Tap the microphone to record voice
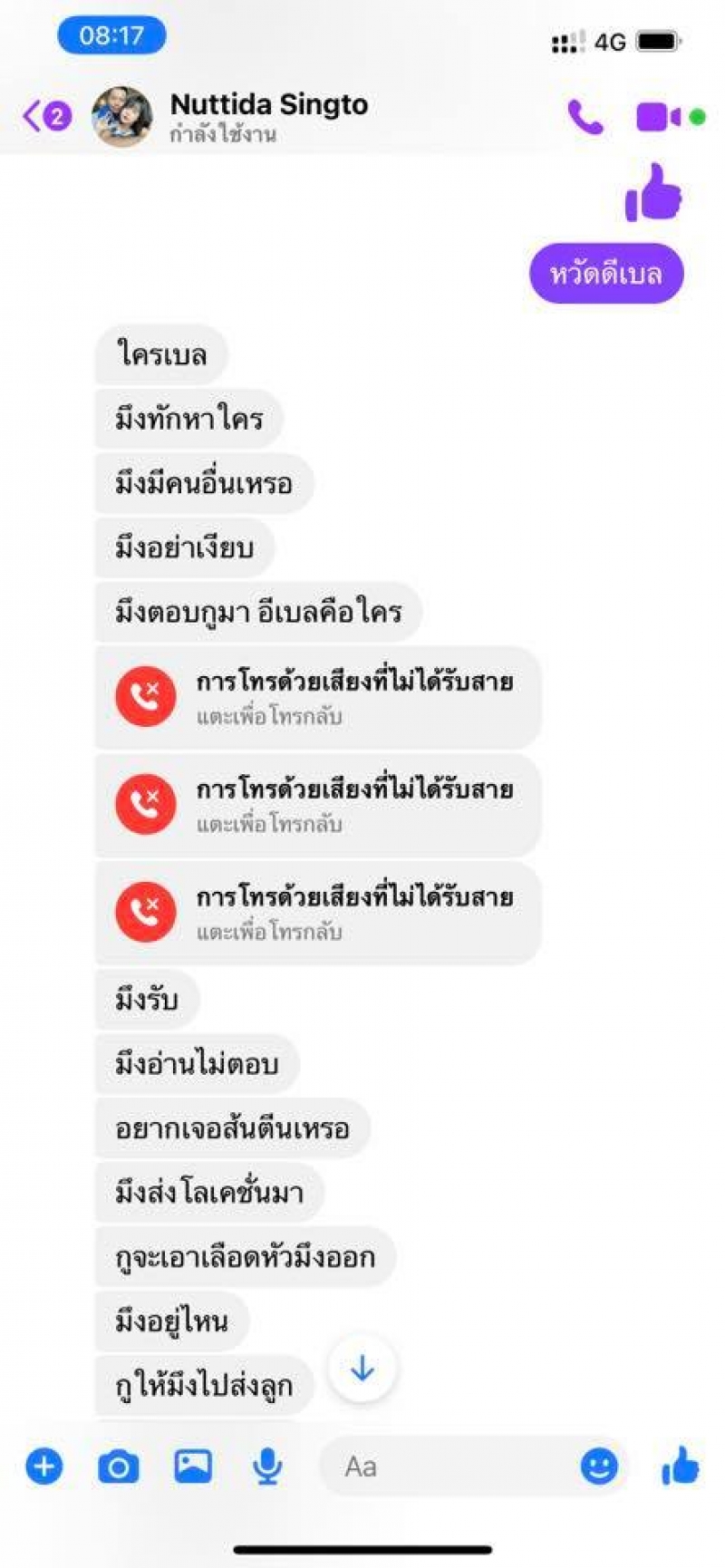Image resolution: width=725 pixels, height=1568 pixels. pyautogui.click(x=267, y=1466)
